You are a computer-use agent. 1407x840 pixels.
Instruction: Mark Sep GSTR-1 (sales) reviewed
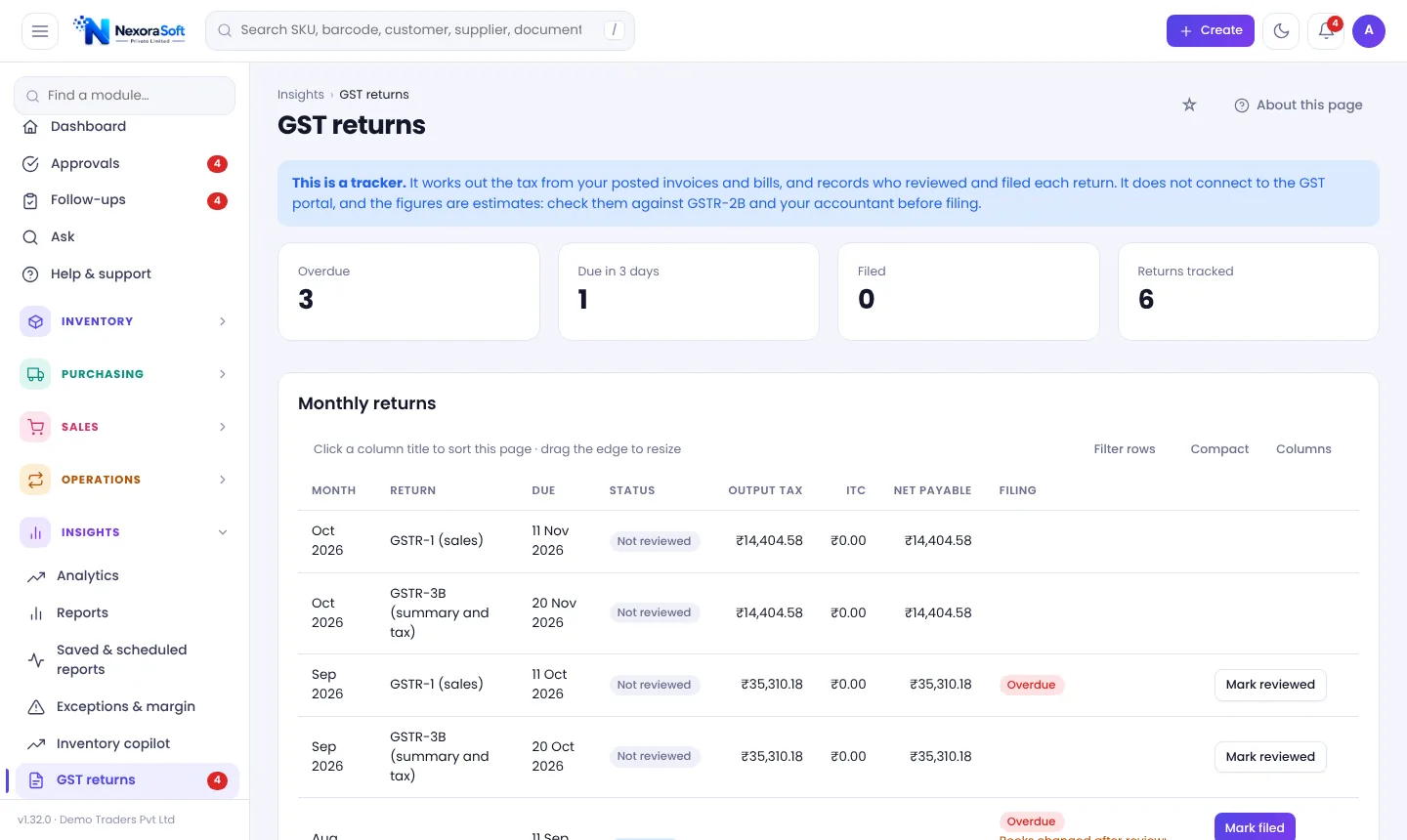1270,685
